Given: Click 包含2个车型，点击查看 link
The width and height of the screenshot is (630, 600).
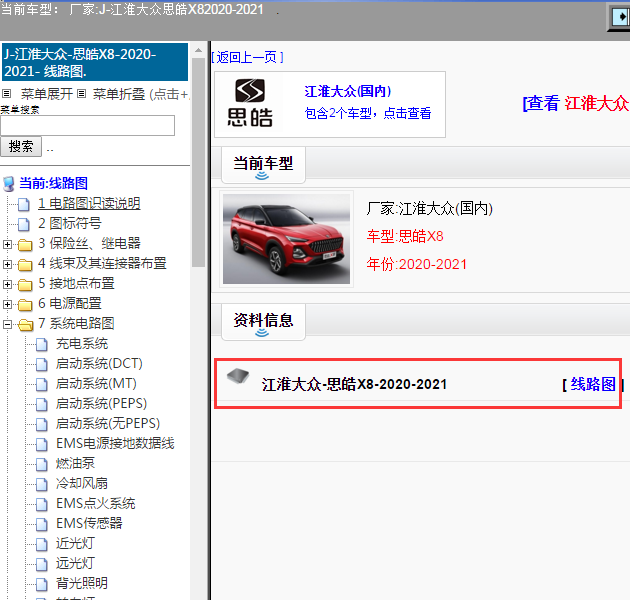Looking at the screenshot, I should tap(368, 113).
